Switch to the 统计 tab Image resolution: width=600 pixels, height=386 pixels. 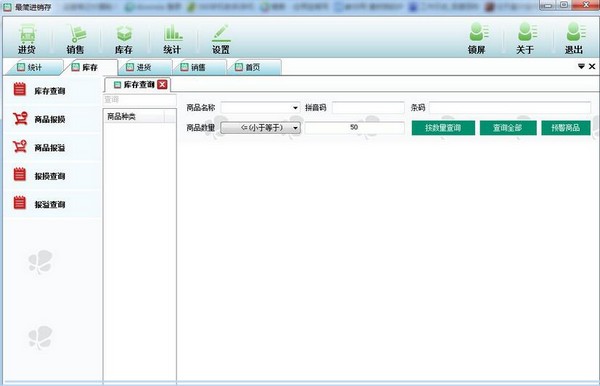point(34,67)
